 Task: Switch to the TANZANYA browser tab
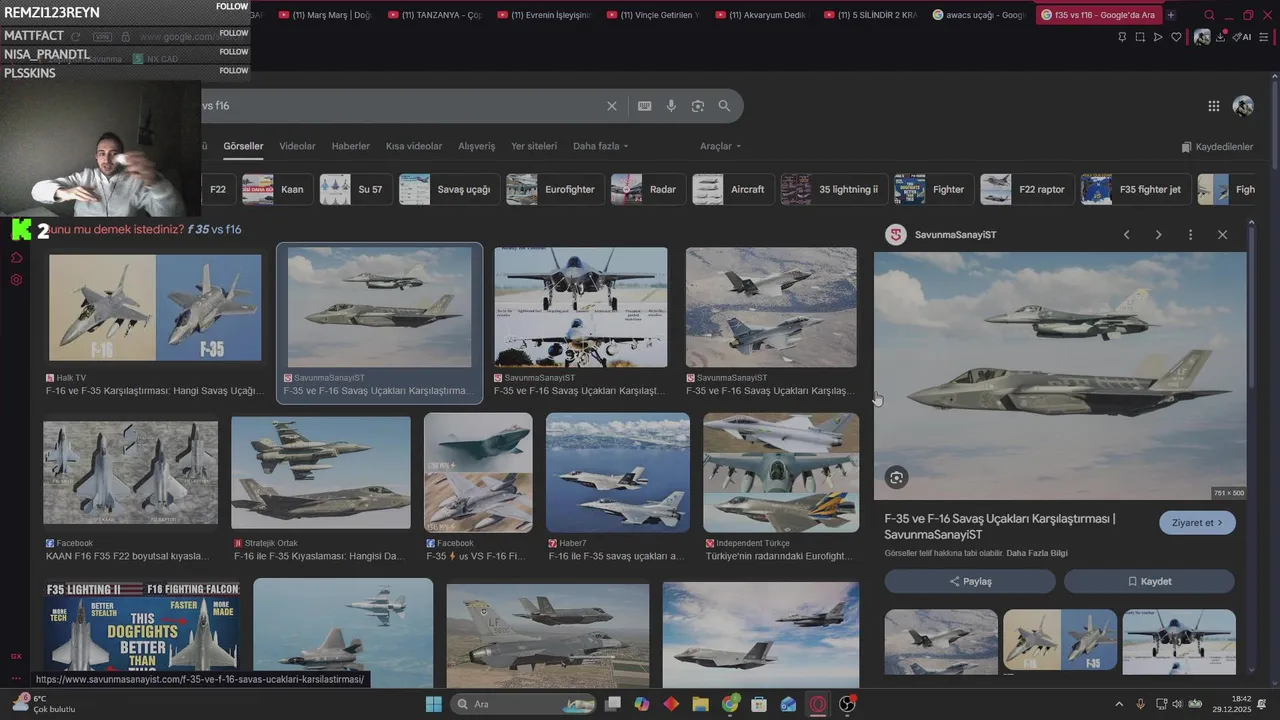pyautogui.click(x=435, y=15)
